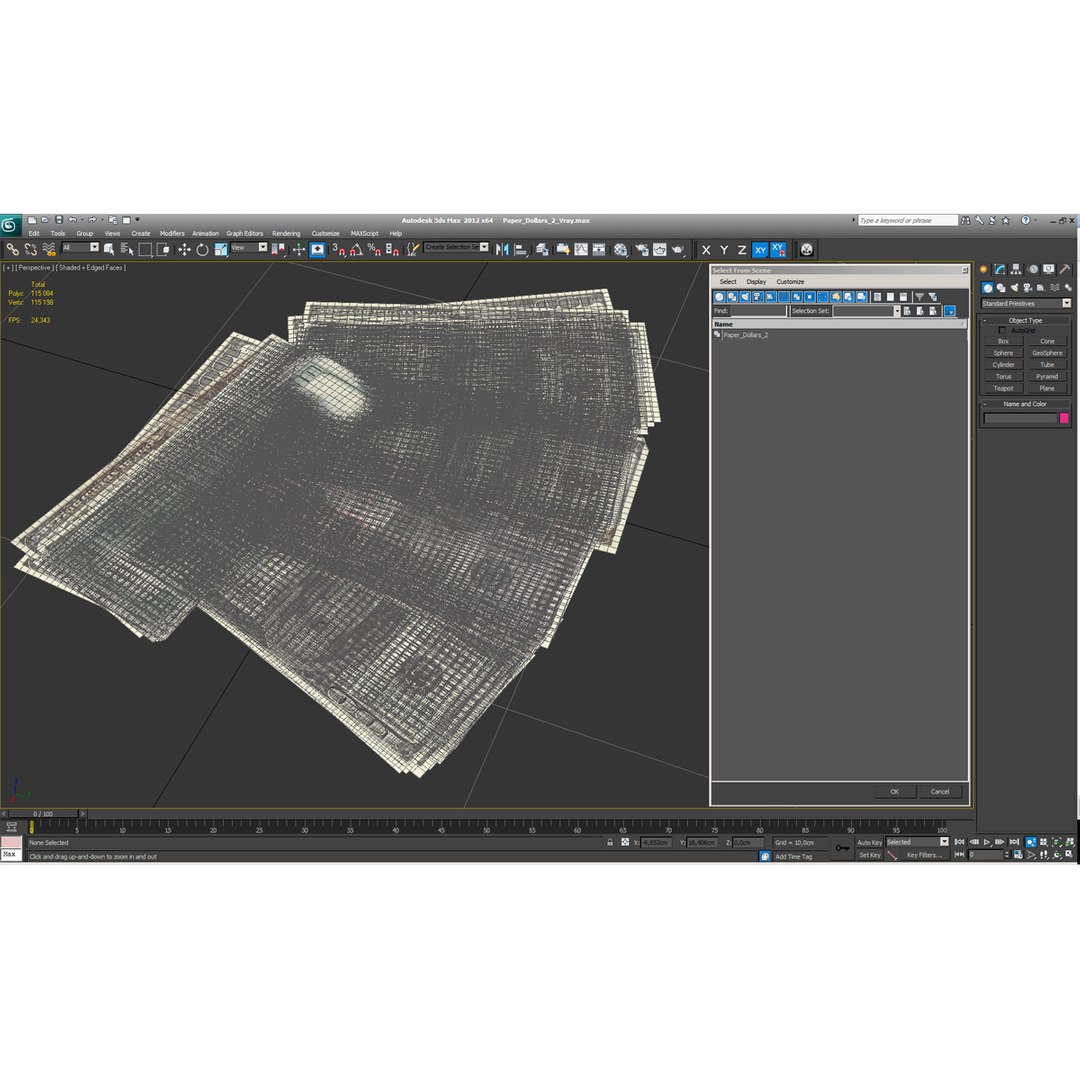Open the Select by Name tool
Screen dimensions: 1080x1080
pos(127,249)
